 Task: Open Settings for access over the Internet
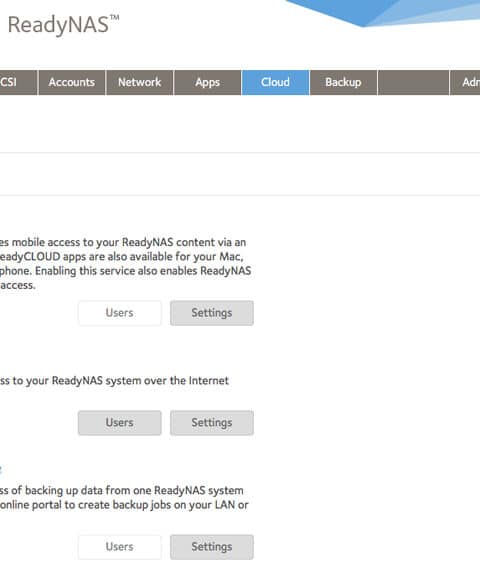tap(212, 423)
